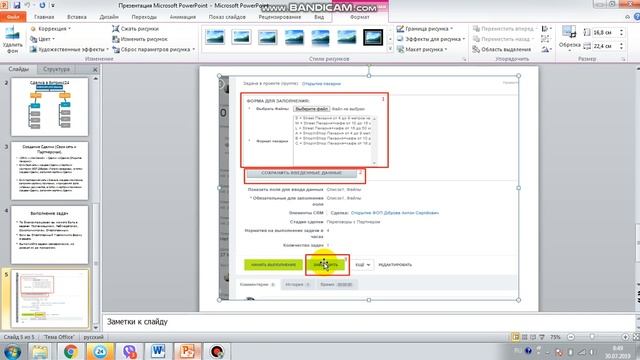Click the Slide Sorter view icon in status bar

coord(525,337)
